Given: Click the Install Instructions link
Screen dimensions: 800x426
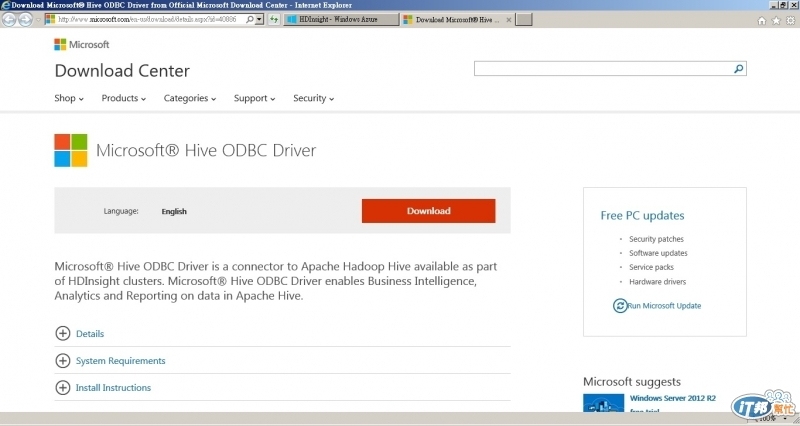Looking at the screenshot, I should click(113, 388).
